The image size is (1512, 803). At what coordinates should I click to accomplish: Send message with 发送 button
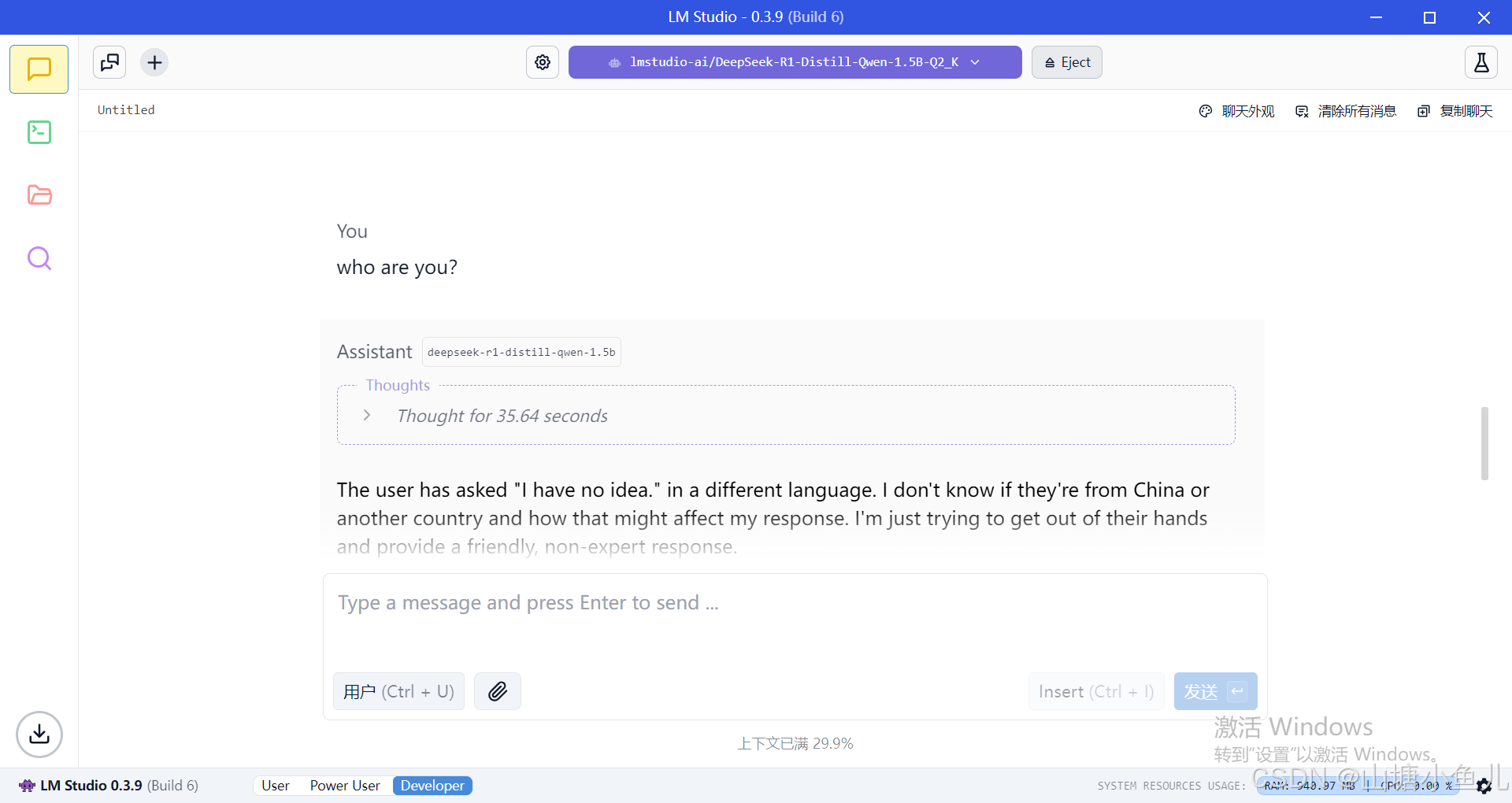pos(1215,691)
